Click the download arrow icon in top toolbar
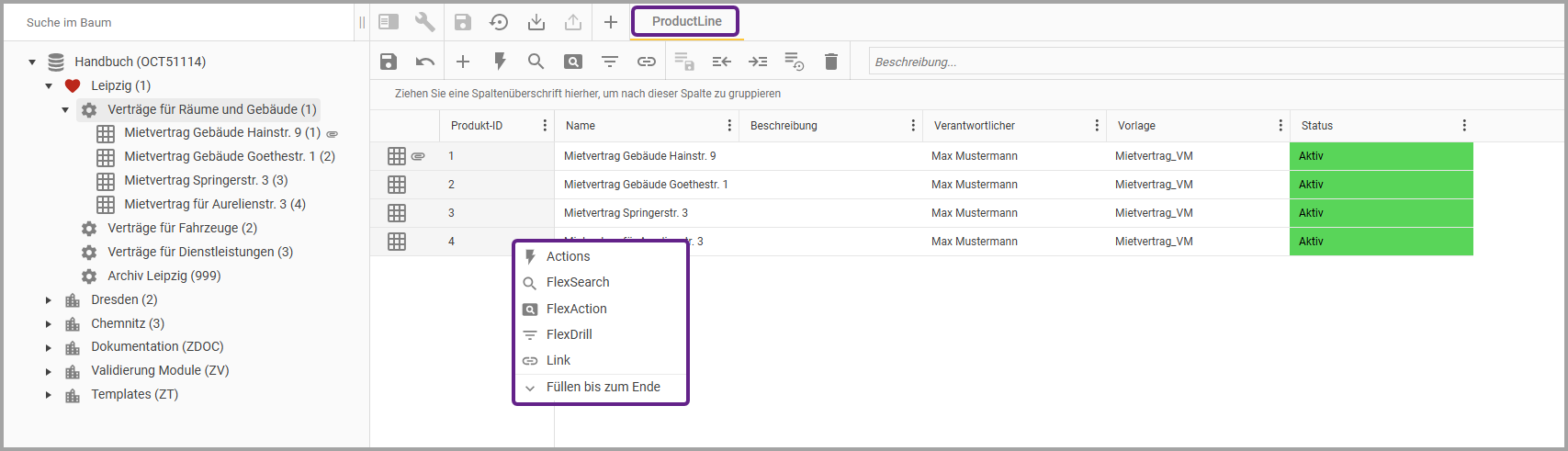1568x451 pixels. coord(536,22)
